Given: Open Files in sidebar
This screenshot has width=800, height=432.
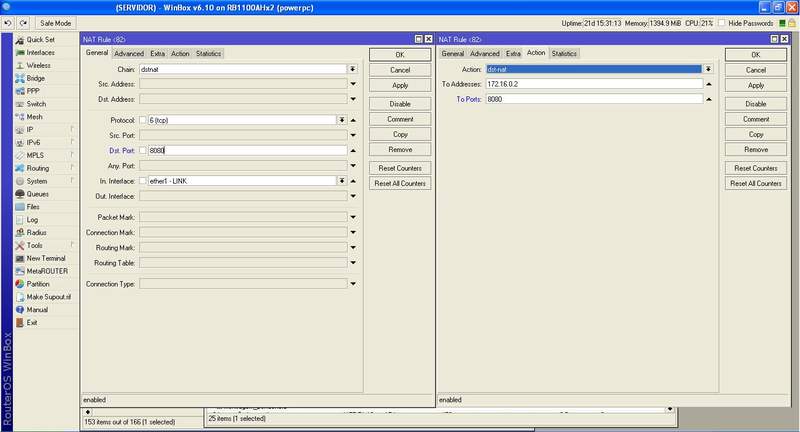Looking at the screenshot, I should 33,207.
